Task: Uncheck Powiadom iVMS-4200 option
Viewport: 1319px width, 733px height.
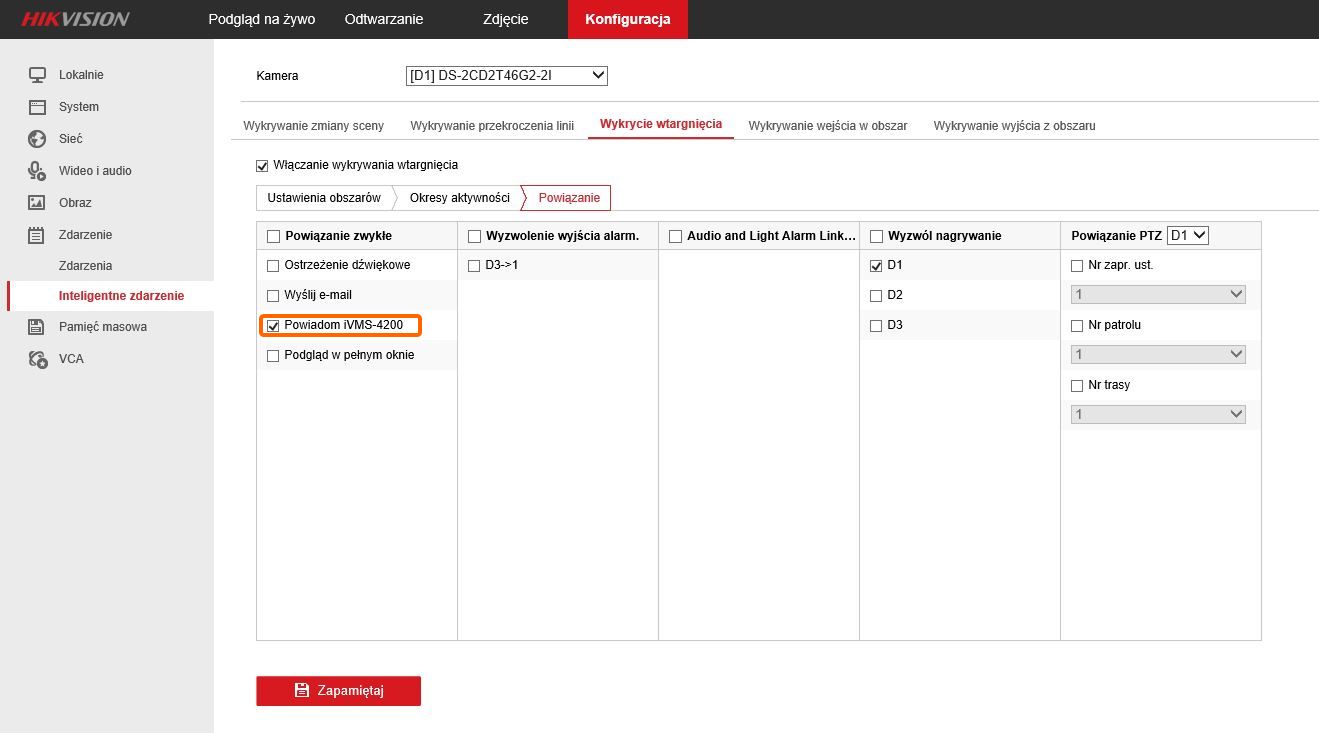Action: coord(273,326)
